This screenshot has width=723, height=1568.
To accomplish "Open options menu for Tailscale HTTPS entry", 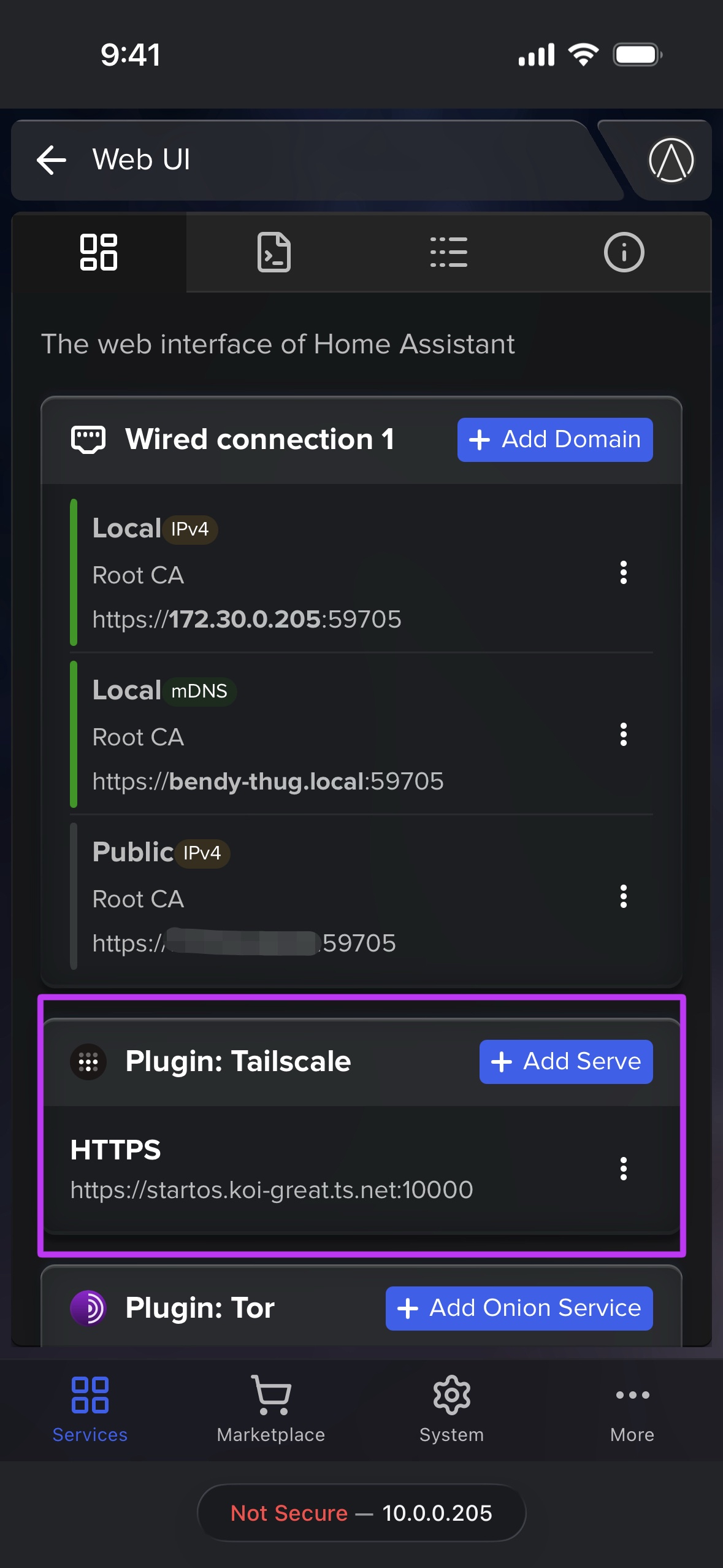I will pos(623,1169).
